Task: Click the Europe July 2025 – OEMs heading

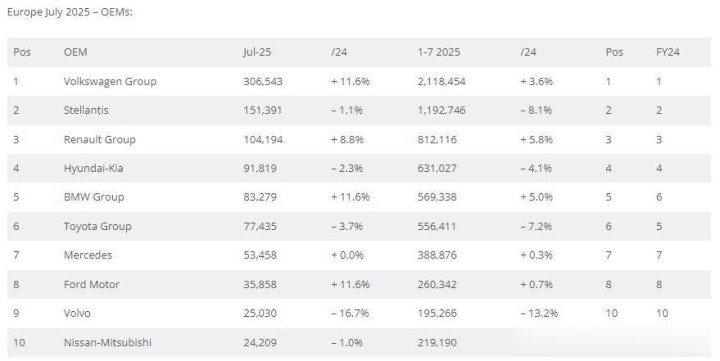Action: pos(70,12)
